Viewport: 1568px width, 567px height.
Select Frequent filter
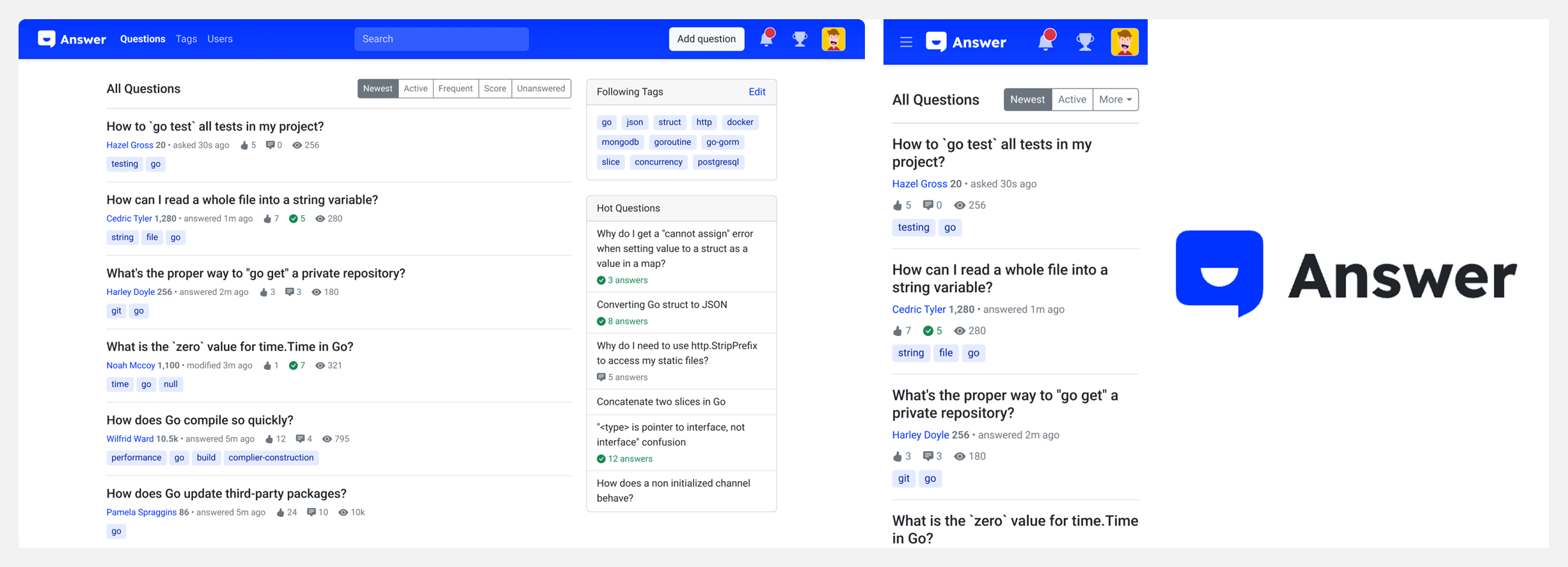(455, 89)
